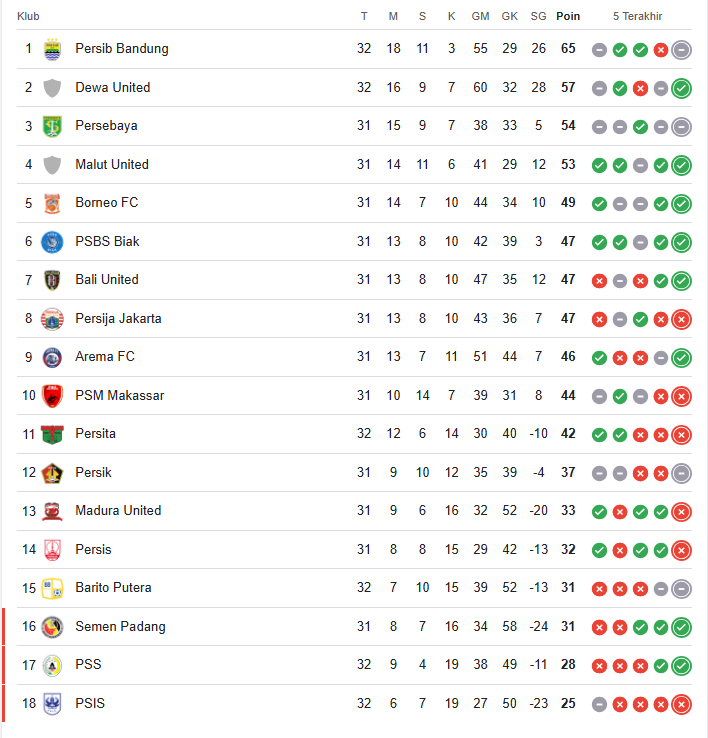
Task: Click the PSIS club crest icon
Action: pos(52,704)
